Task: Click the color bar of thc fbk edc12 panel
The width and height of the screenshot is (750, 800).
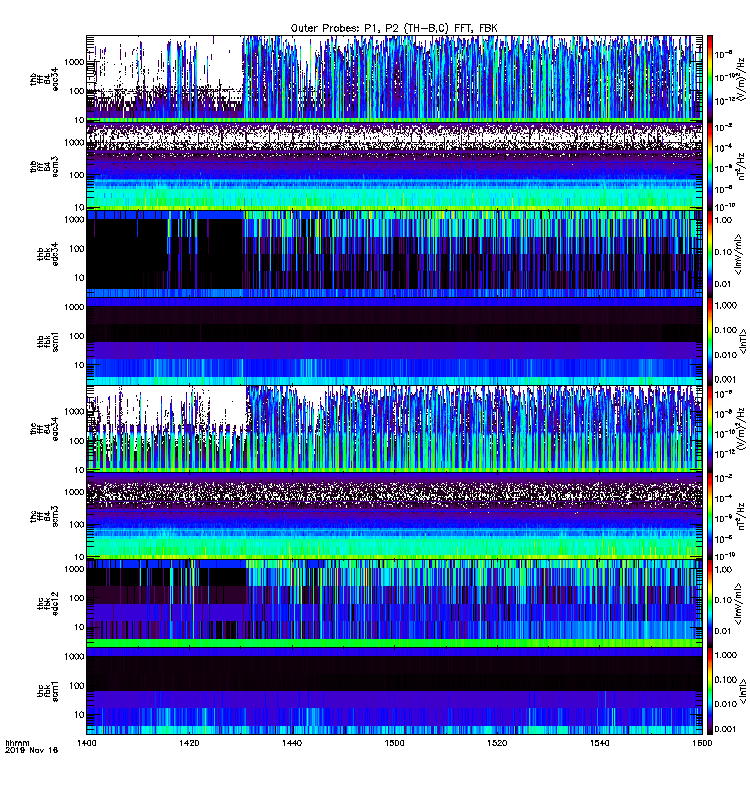Action: [710, 603]
